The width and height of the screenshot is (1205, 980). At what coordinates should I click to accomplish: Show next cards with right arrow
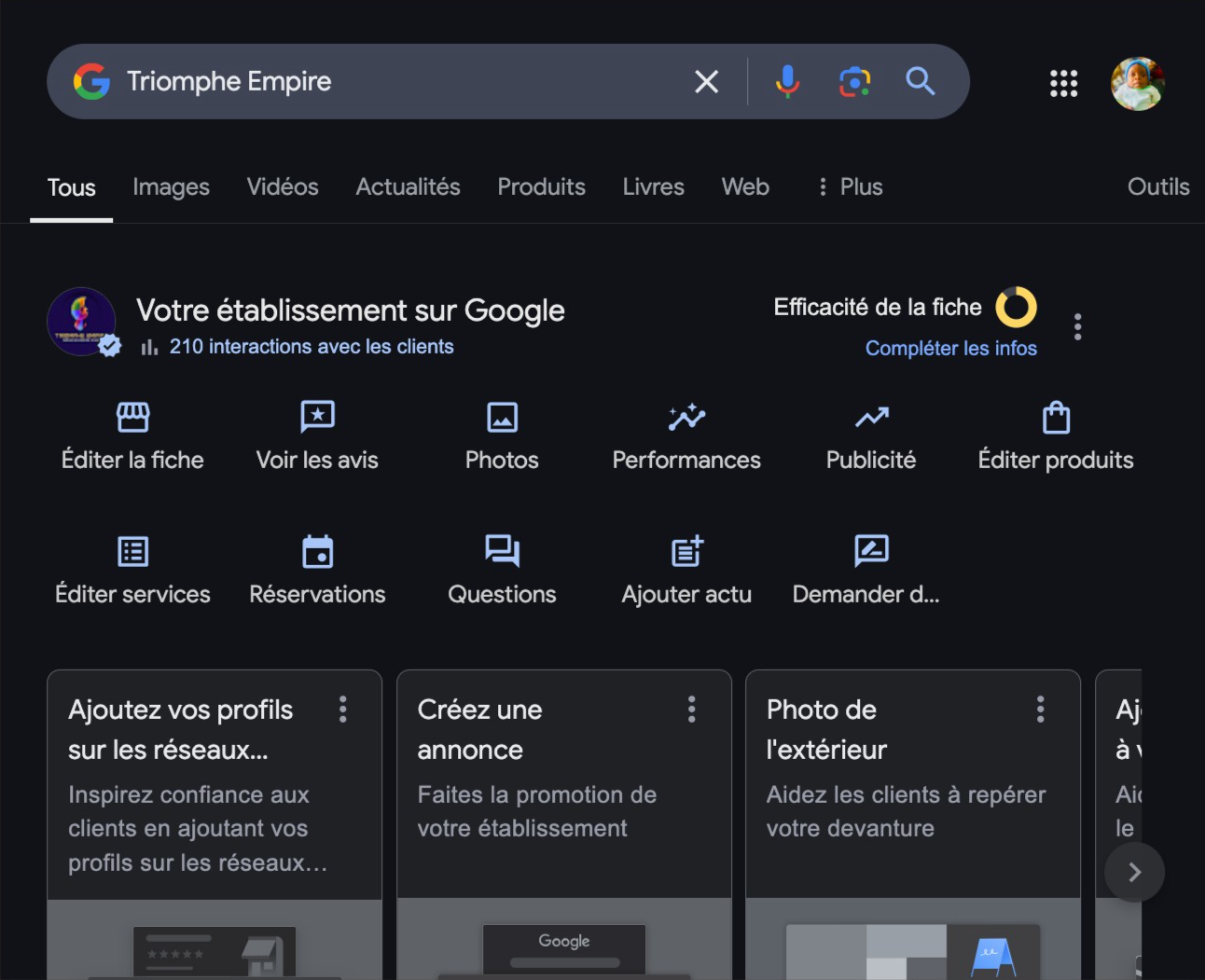[x=1134, y=873]
